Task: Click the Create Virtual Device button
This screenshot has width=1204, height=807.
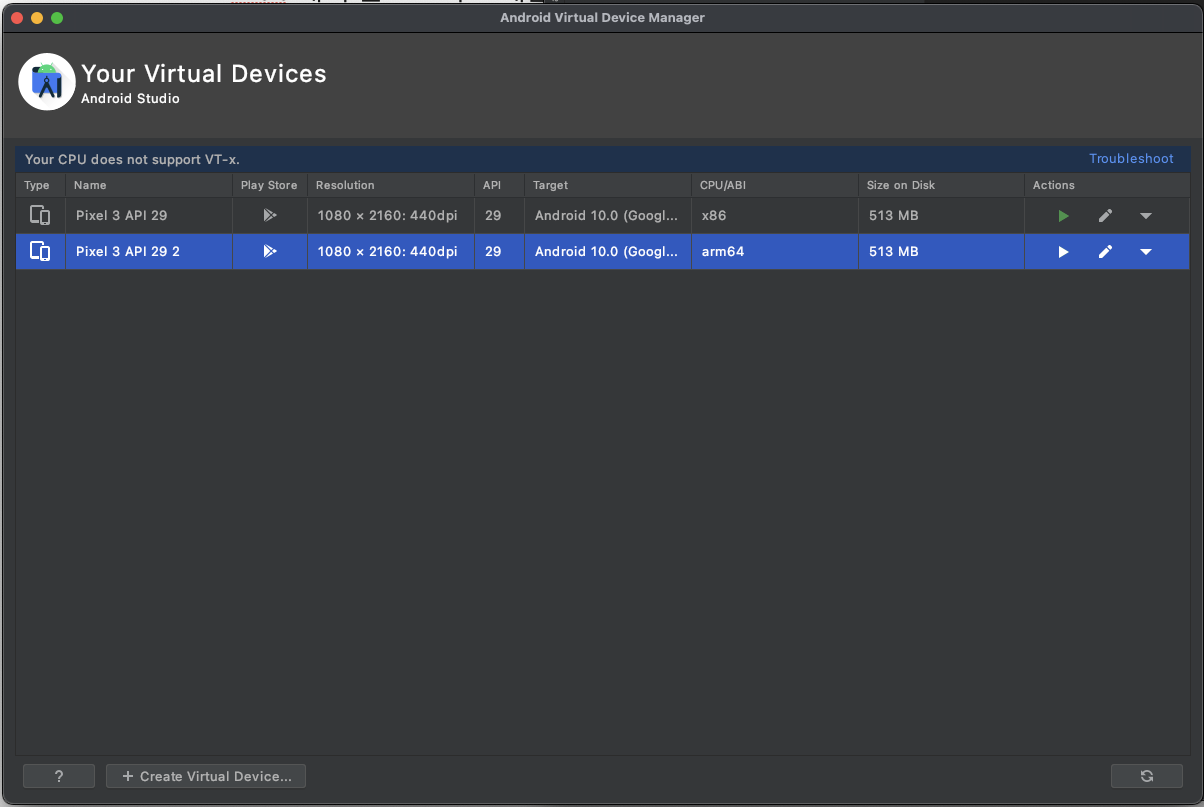Action: [206, 776]
